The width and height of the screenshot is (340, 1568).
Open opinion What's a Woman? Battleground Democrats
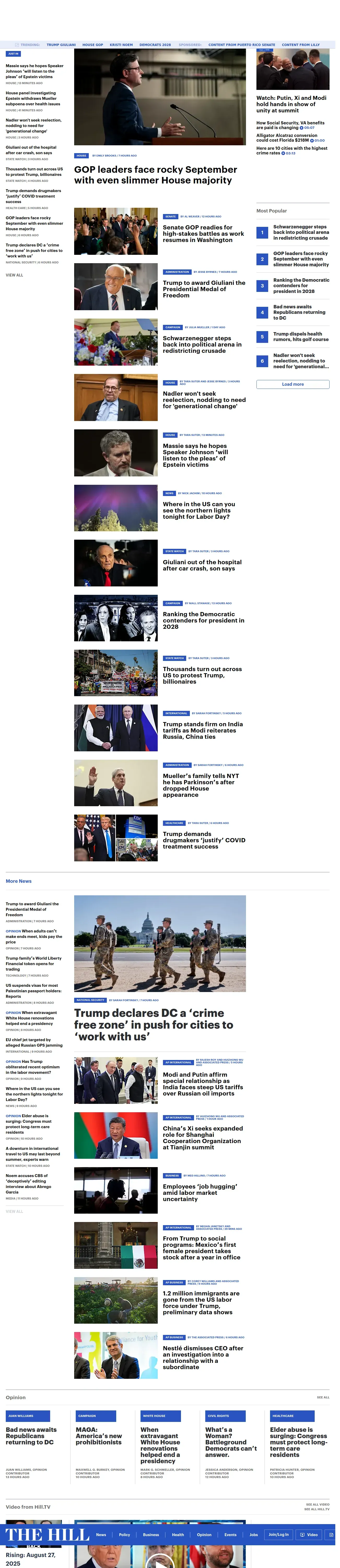point(231,1442)
